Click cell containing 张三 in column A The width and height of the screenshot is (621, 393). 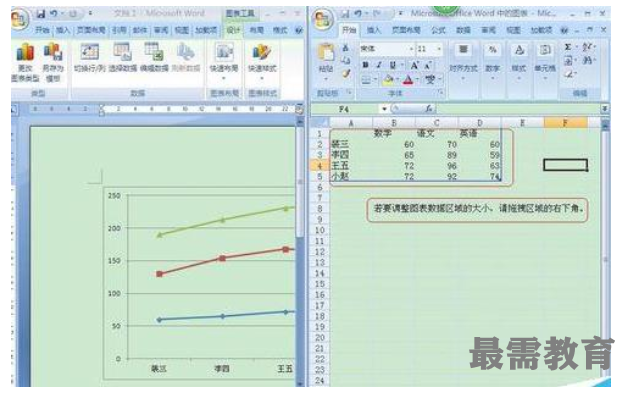click(x=351, y=144)
